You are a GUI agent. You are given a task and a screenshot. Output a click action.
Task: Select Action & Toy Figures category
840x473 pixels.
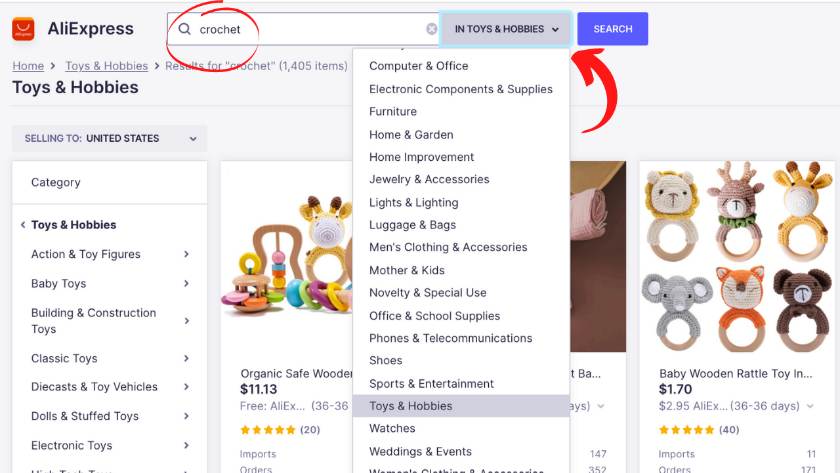tap(86, 254)
